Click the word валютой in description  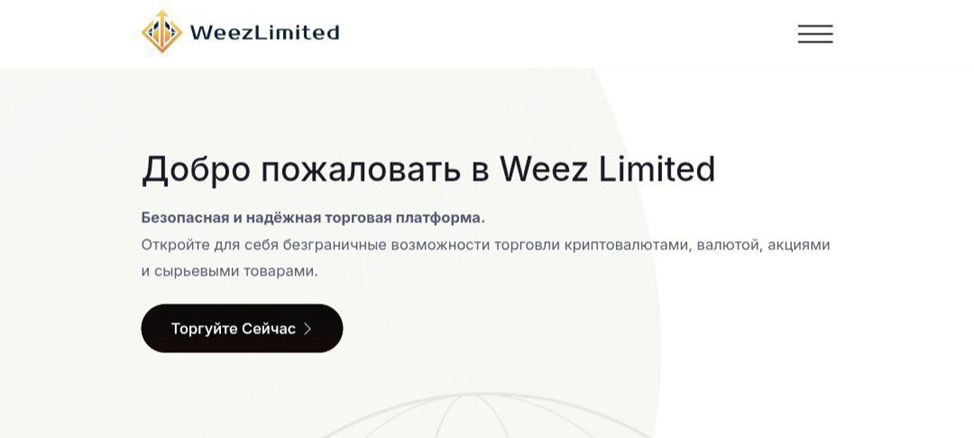(x=729, y=245)
